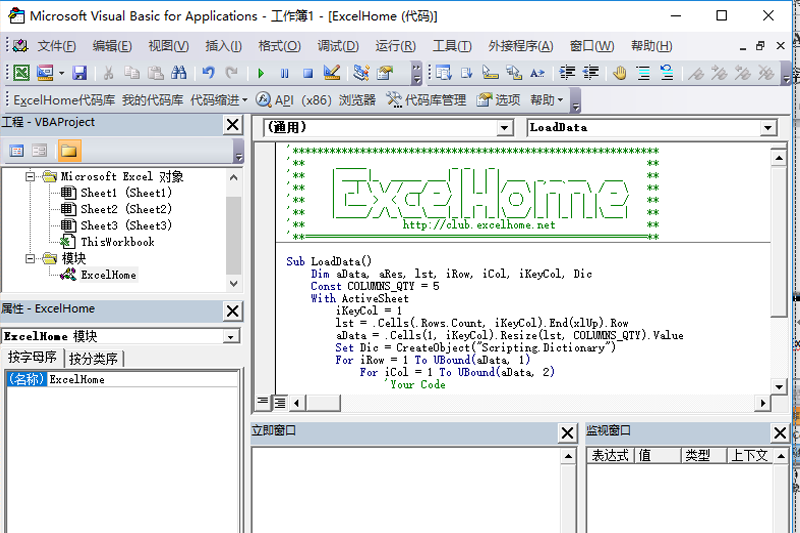Switch to Full Module View at code bottom

click(280, 402)
